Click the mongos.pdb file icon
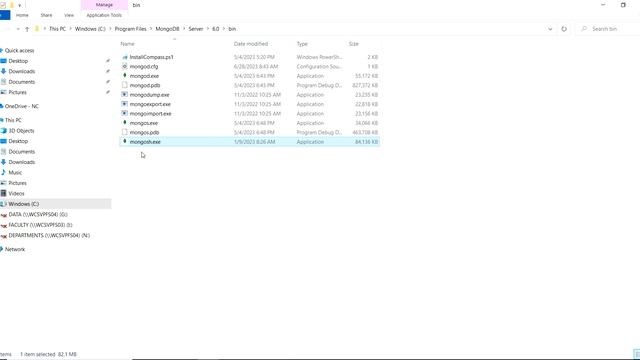Screen dimensions: 640x360 pyautogui.click(x=125, y=132)
